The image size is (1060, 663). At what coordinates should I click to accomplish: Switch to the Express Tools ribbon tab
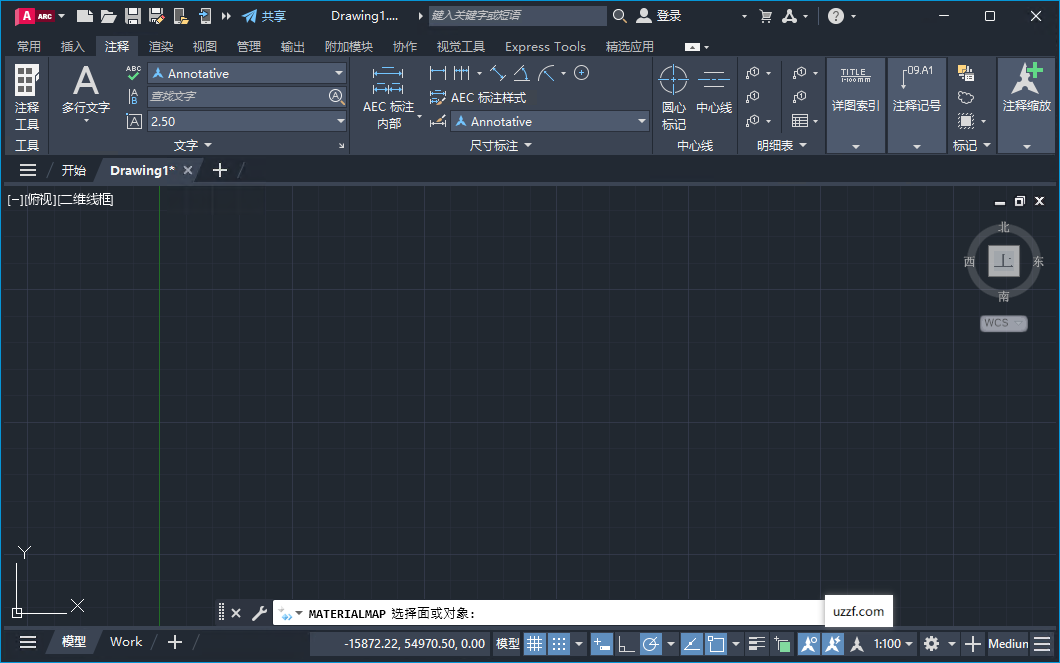click(545, 46)
